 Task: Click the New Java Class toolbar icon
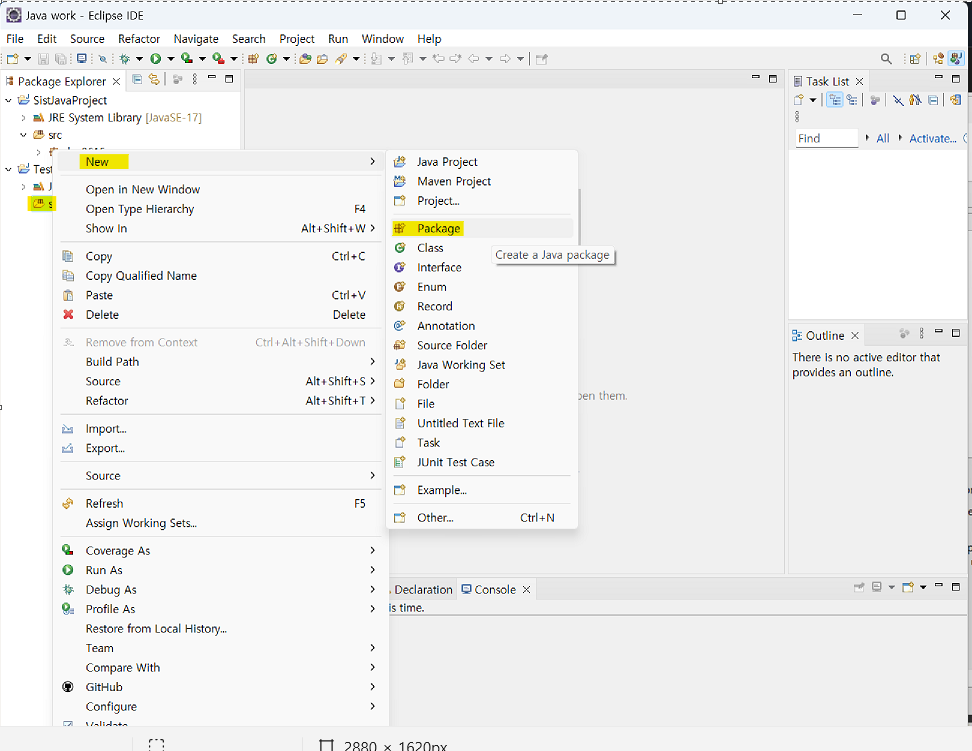(x=272, y=59)
